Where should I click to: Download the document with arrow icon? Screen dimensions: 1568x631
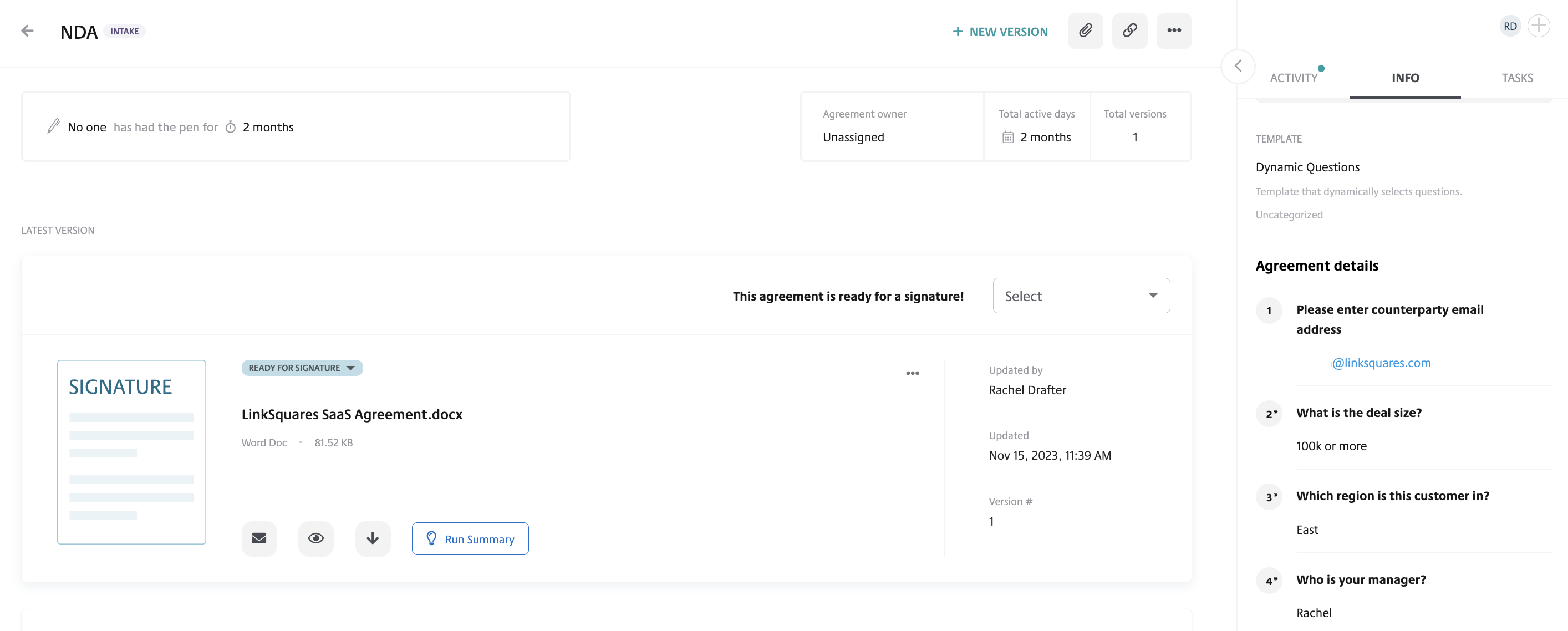[x=373, y=538]
